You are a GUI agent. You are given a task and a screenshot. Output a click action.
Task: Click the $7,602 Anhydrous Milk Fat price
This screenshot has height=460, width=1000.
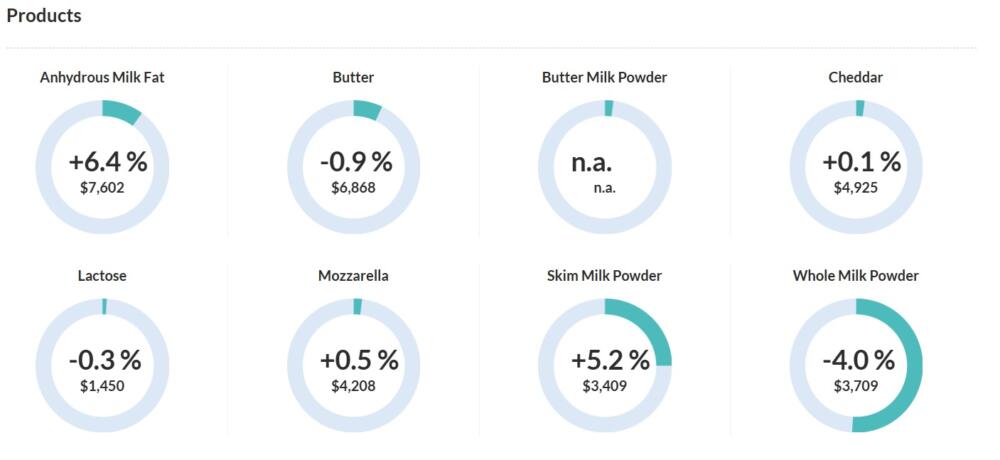tap(102, 187)
